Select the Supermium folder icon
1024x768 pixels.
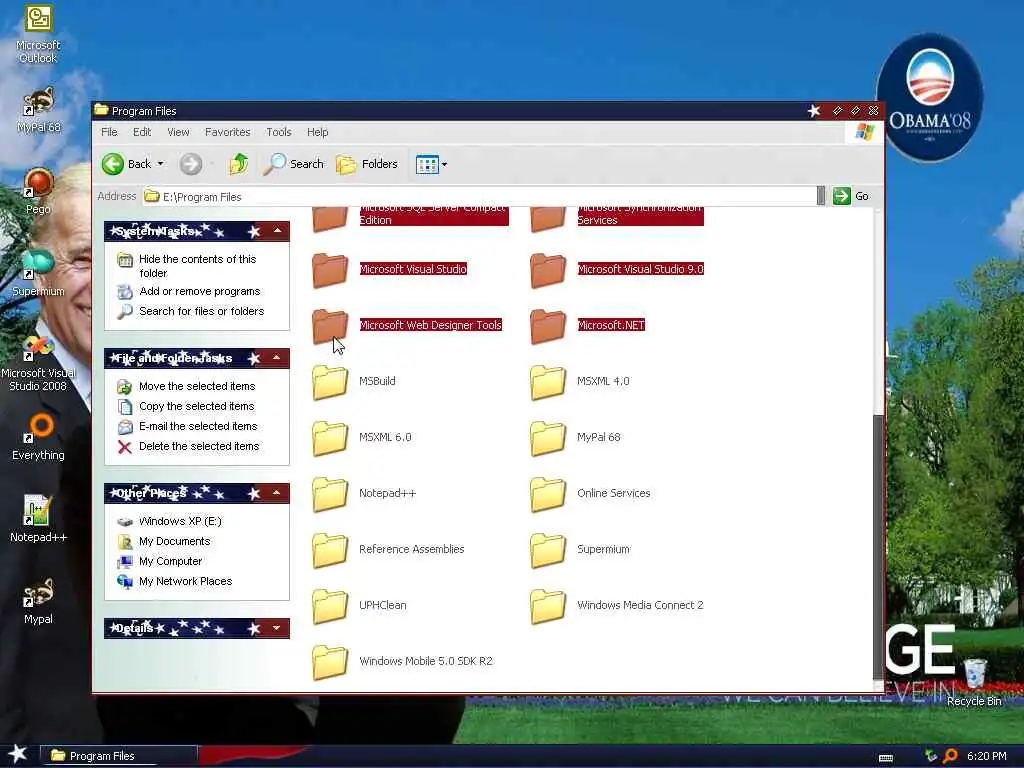tap(548, 550)
